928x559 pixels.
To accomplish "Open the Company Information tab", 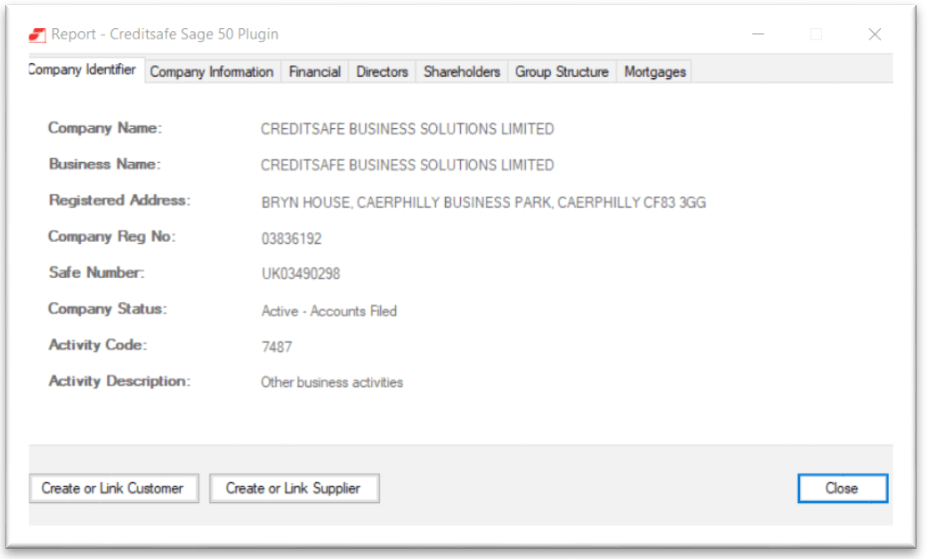I will click(212, 72).
